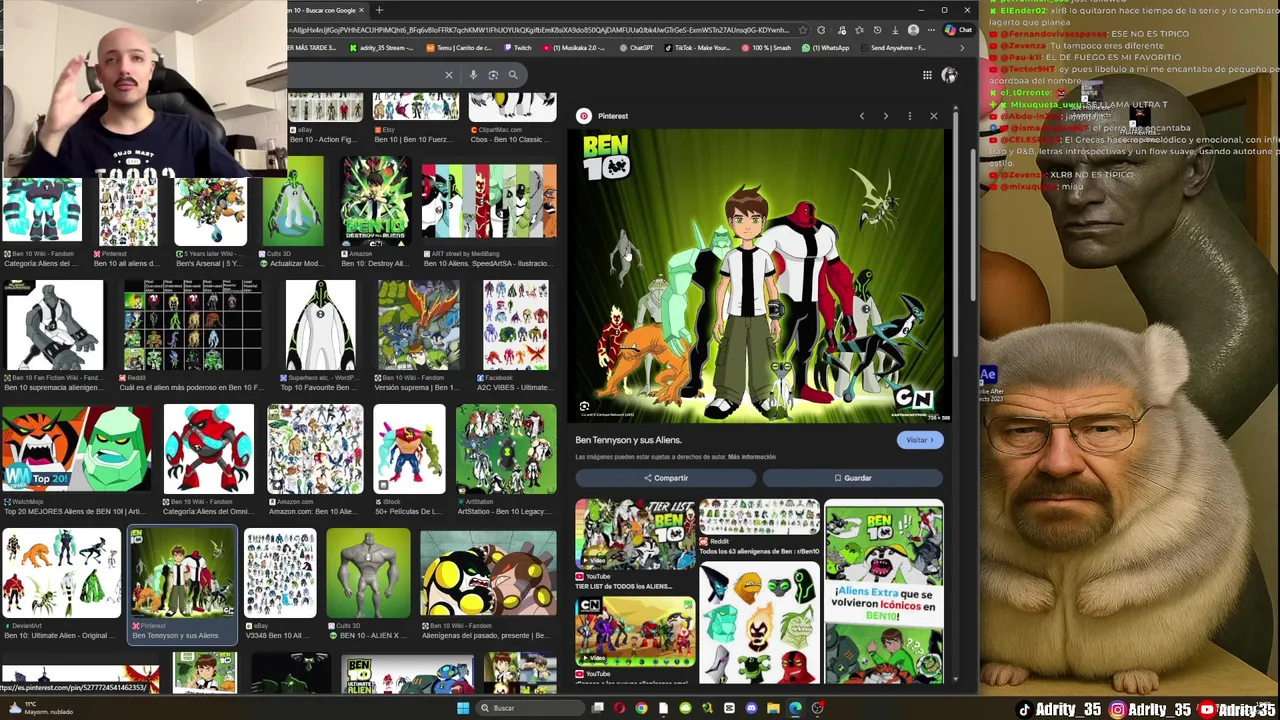Open File Explorer from the taskbar
Screen dimensions: 1280x720
pyautogui.click(x=773, y=708)
